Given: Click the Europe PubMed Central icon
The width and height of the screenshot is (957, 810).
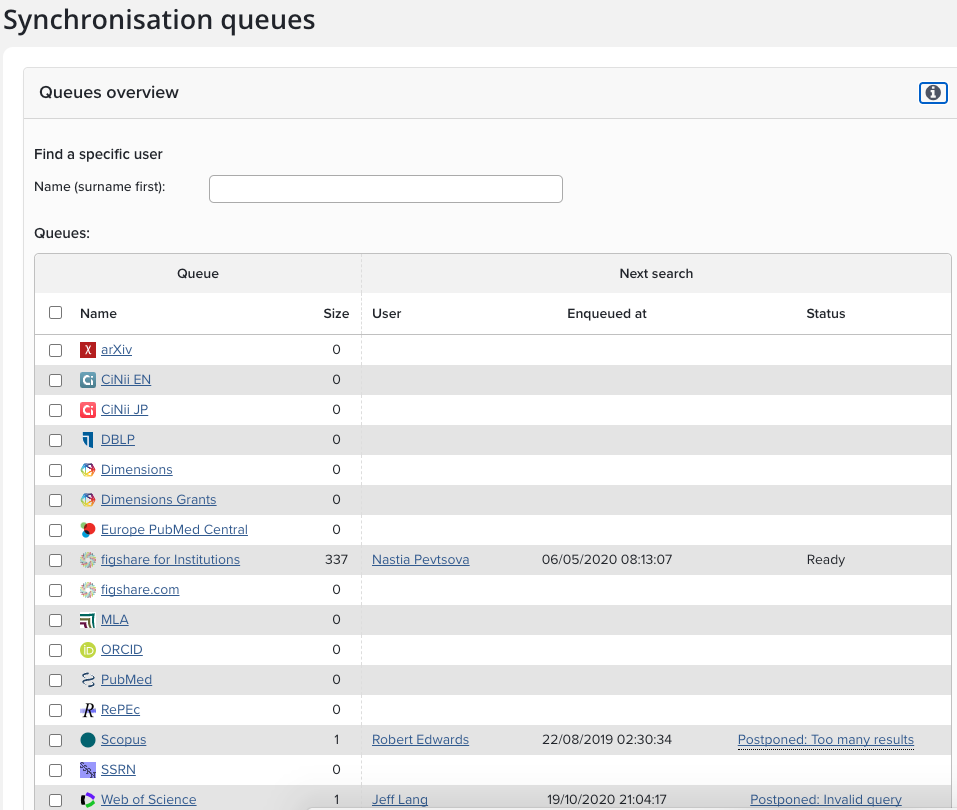Looking at the screenshot, I should (88, 530).
